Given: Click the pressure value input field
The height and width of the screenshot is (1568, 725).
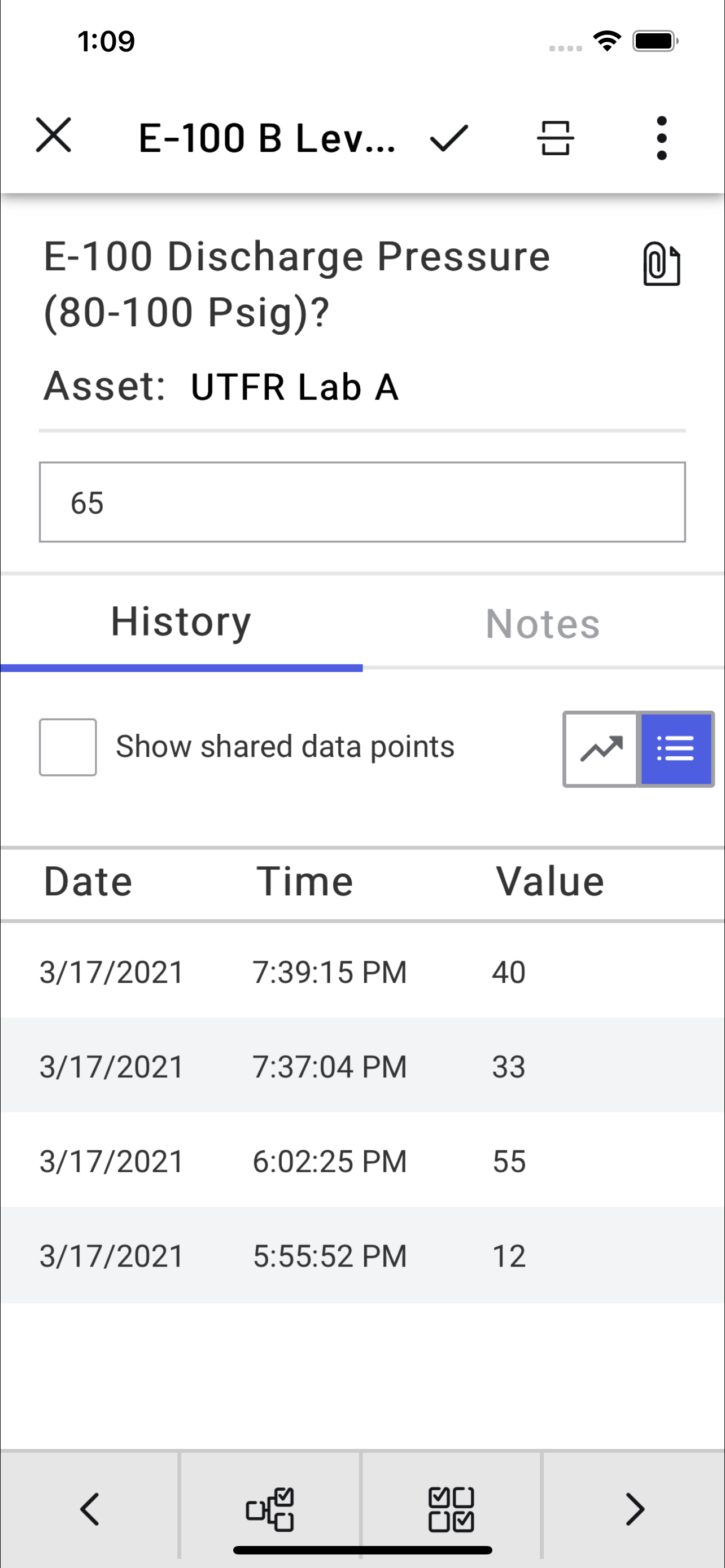Looking at the screenshot, I should [x=362, y=502].
